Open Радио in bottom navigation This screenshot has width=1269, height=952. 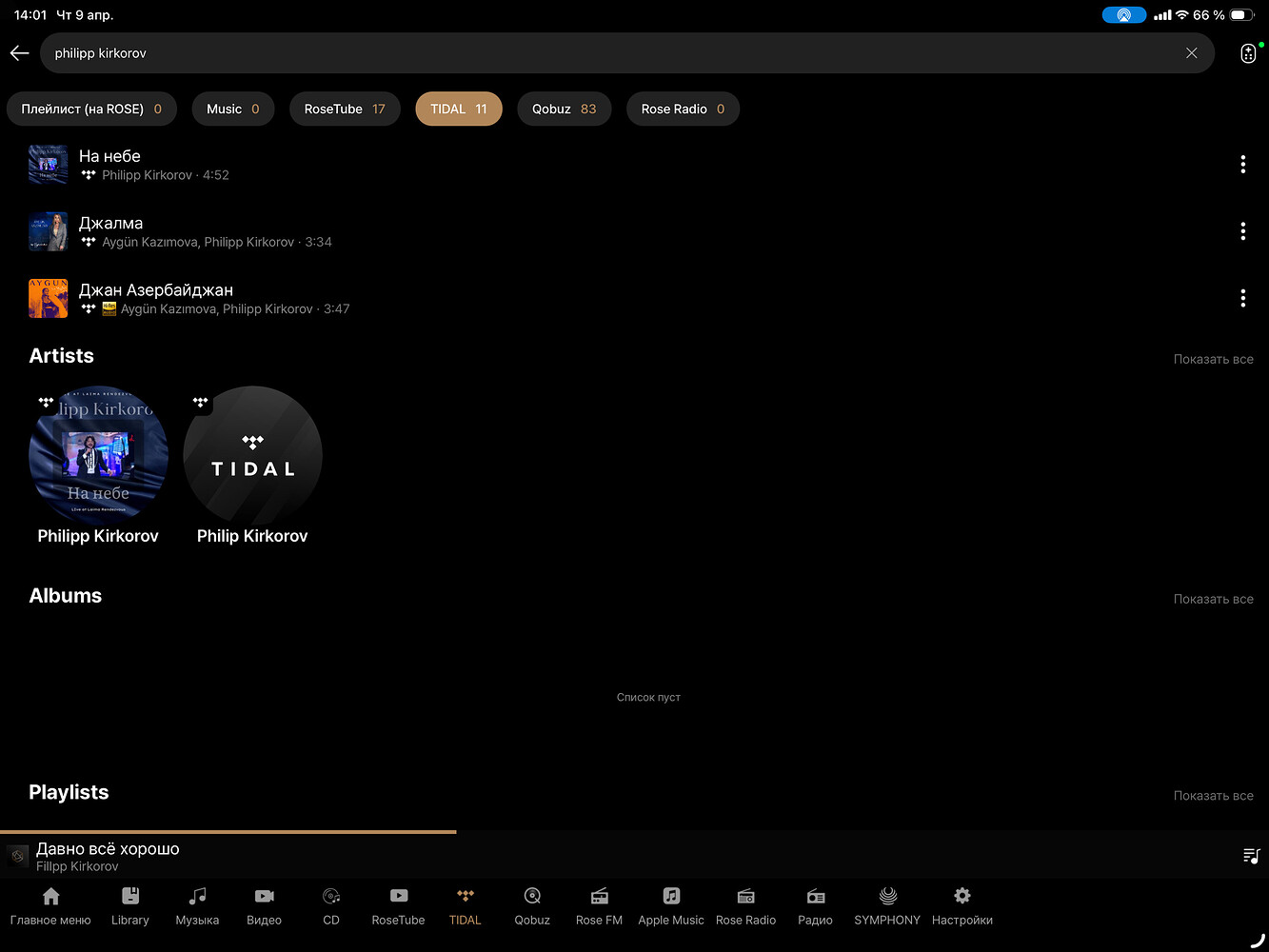click(815, 905)
